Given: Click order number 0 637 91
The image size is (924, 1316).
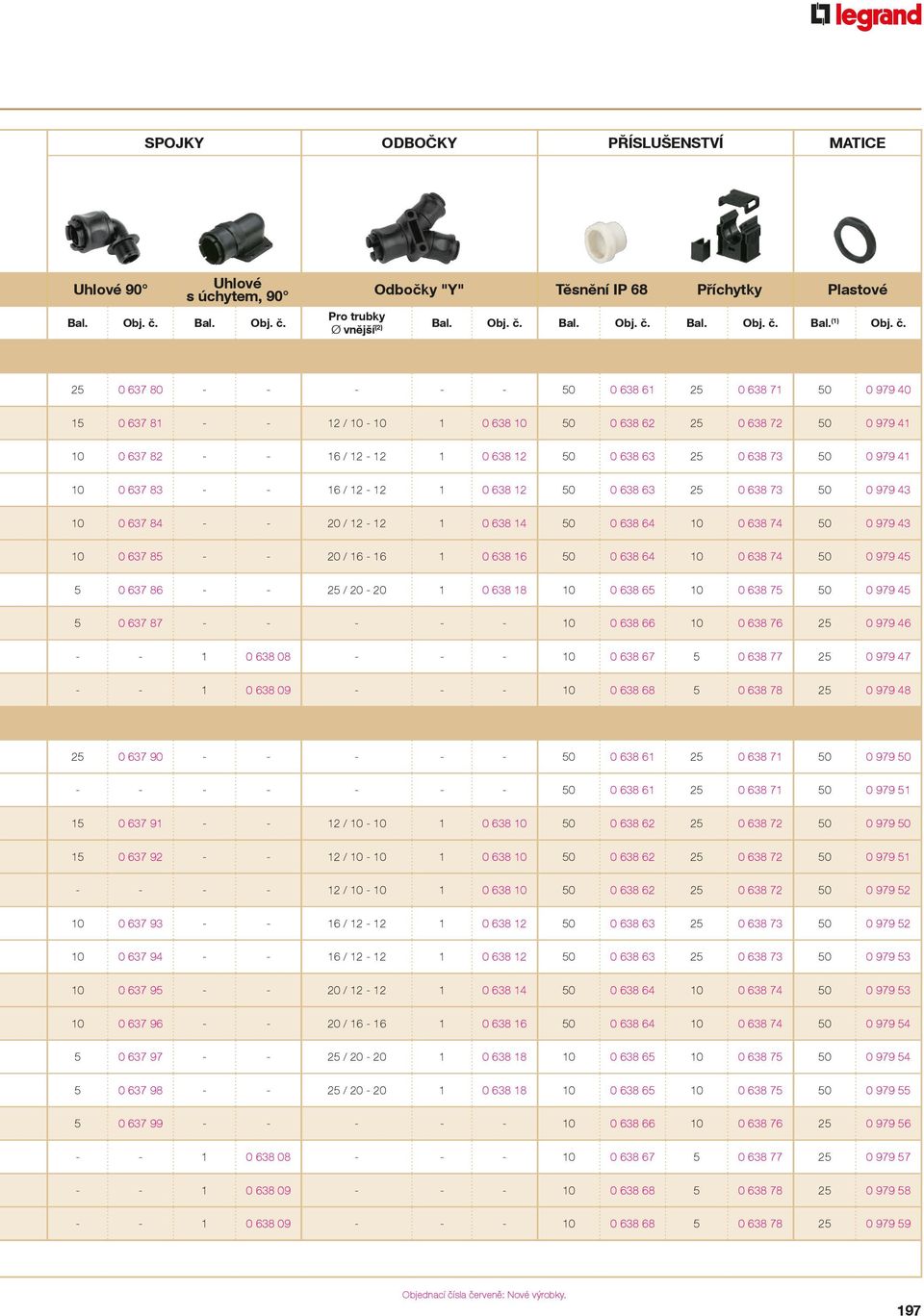Looking at the screenshot, I should coord(141,823).
